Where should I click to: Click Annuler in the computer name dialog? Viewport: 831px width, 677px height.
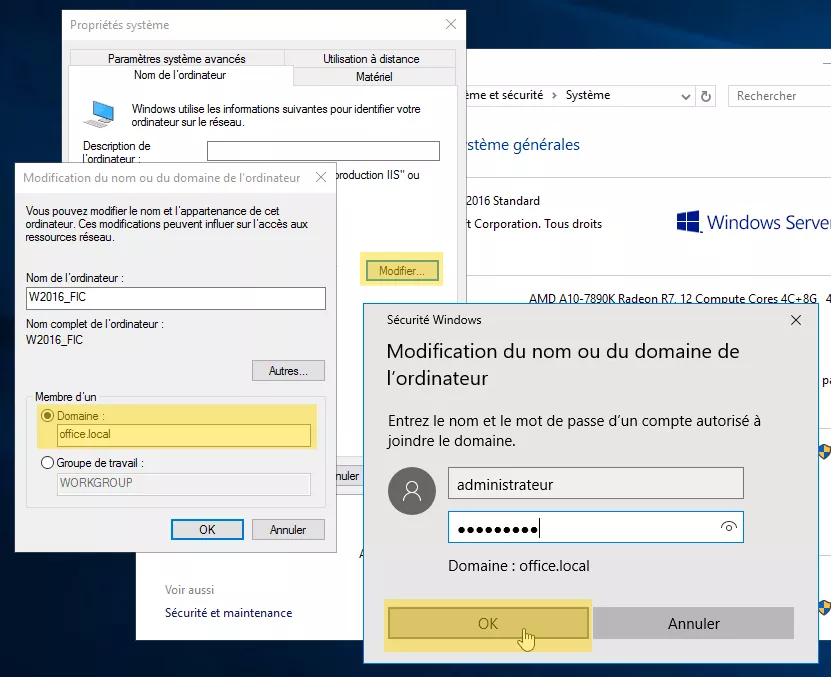(288, 530)
